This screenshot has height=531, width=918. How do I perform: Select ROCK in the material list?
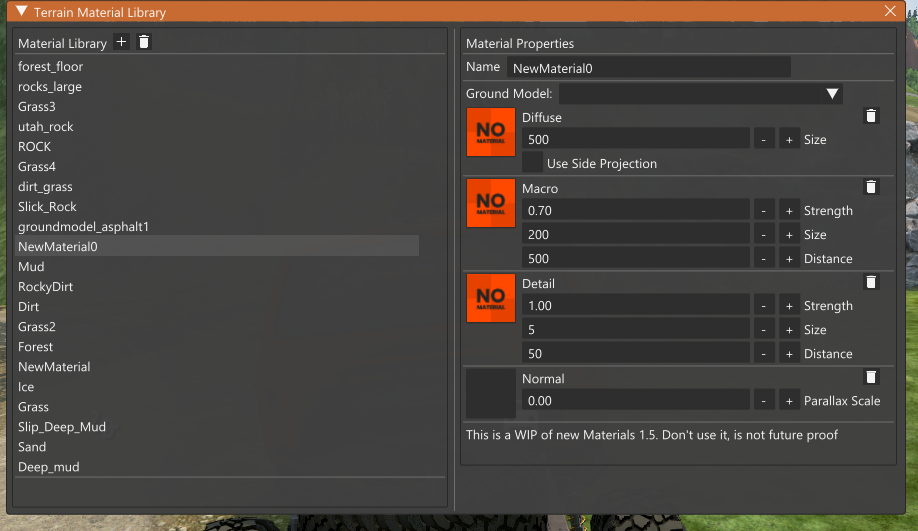pyautogui.click(x=217, y=146)
